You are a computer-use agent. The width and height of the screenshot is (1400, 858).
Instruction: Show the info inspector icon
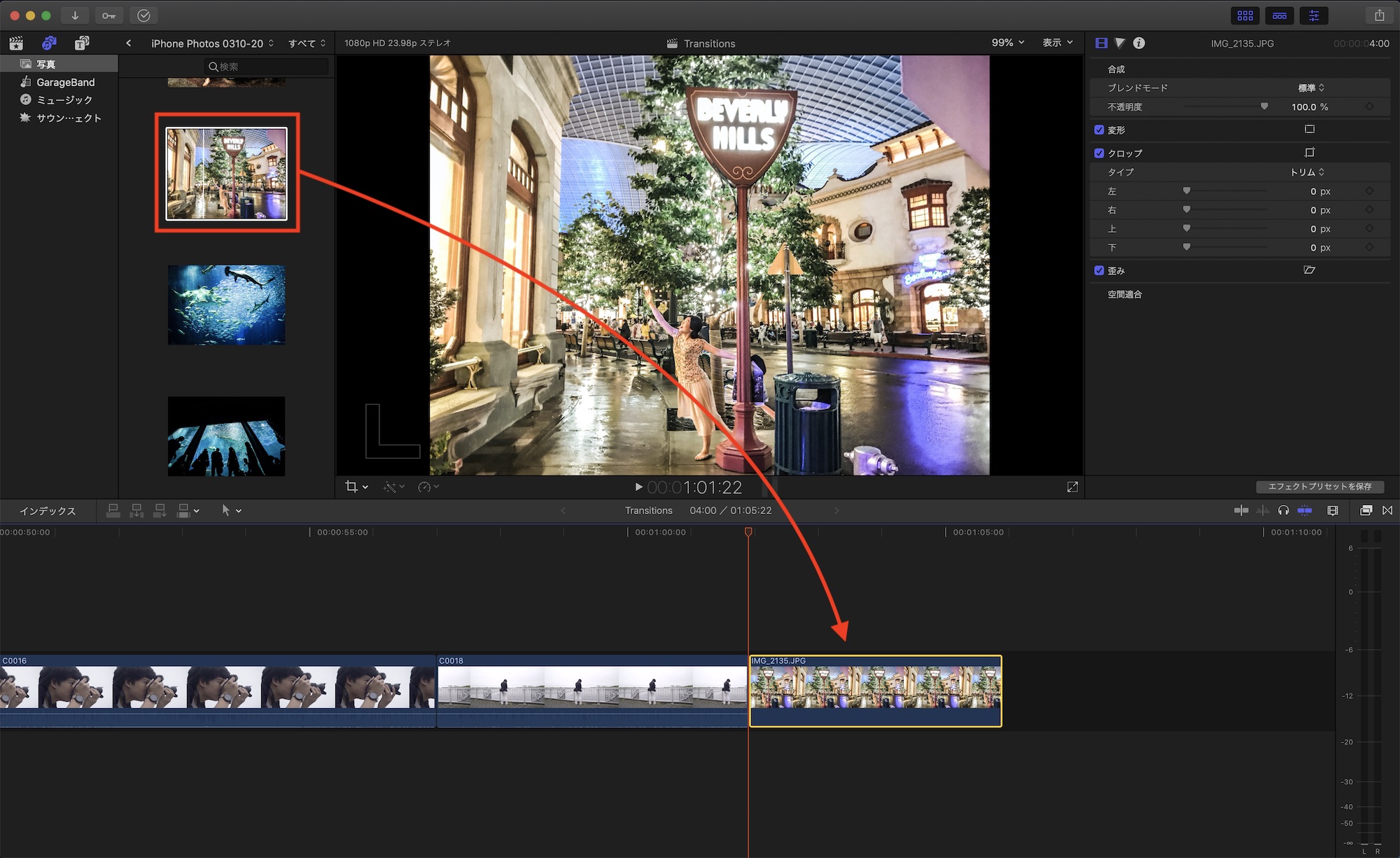pyautogui.click(x=1139, y=43)
